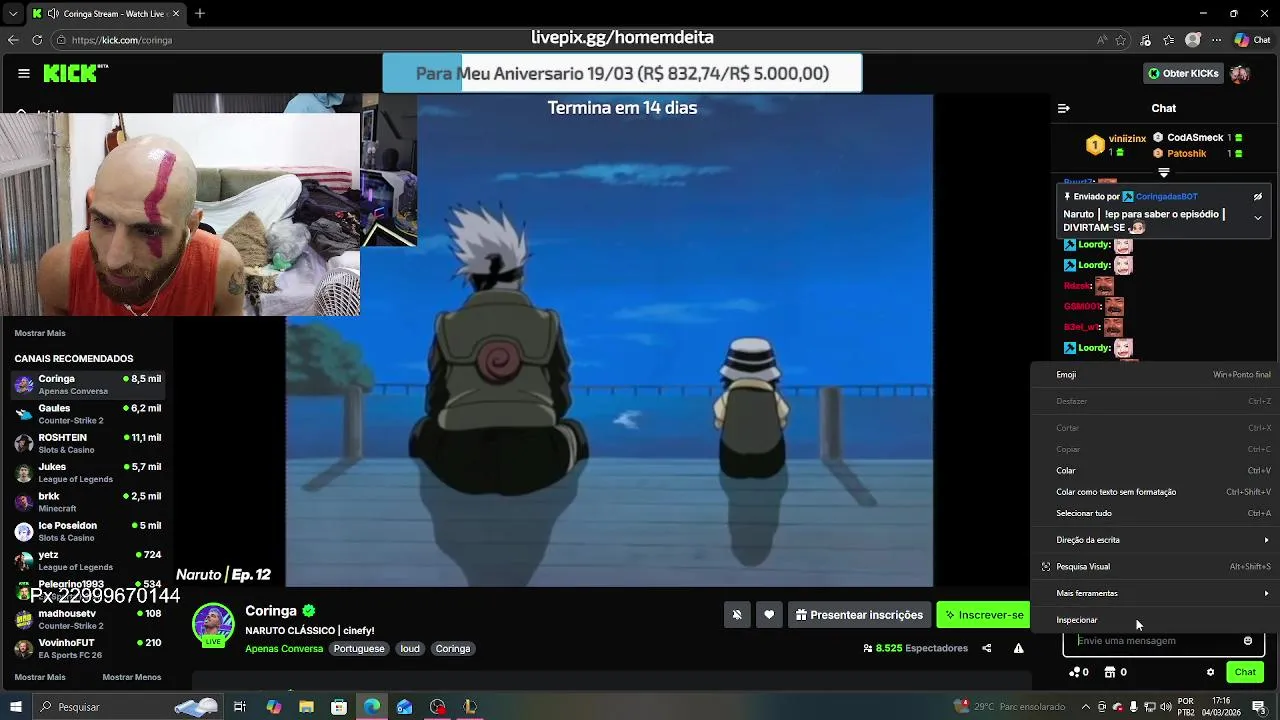Click the Coringa streamer avatar with LIVE badge
The width and height of the screenshot is (1280, 720).
click(213, 625)
